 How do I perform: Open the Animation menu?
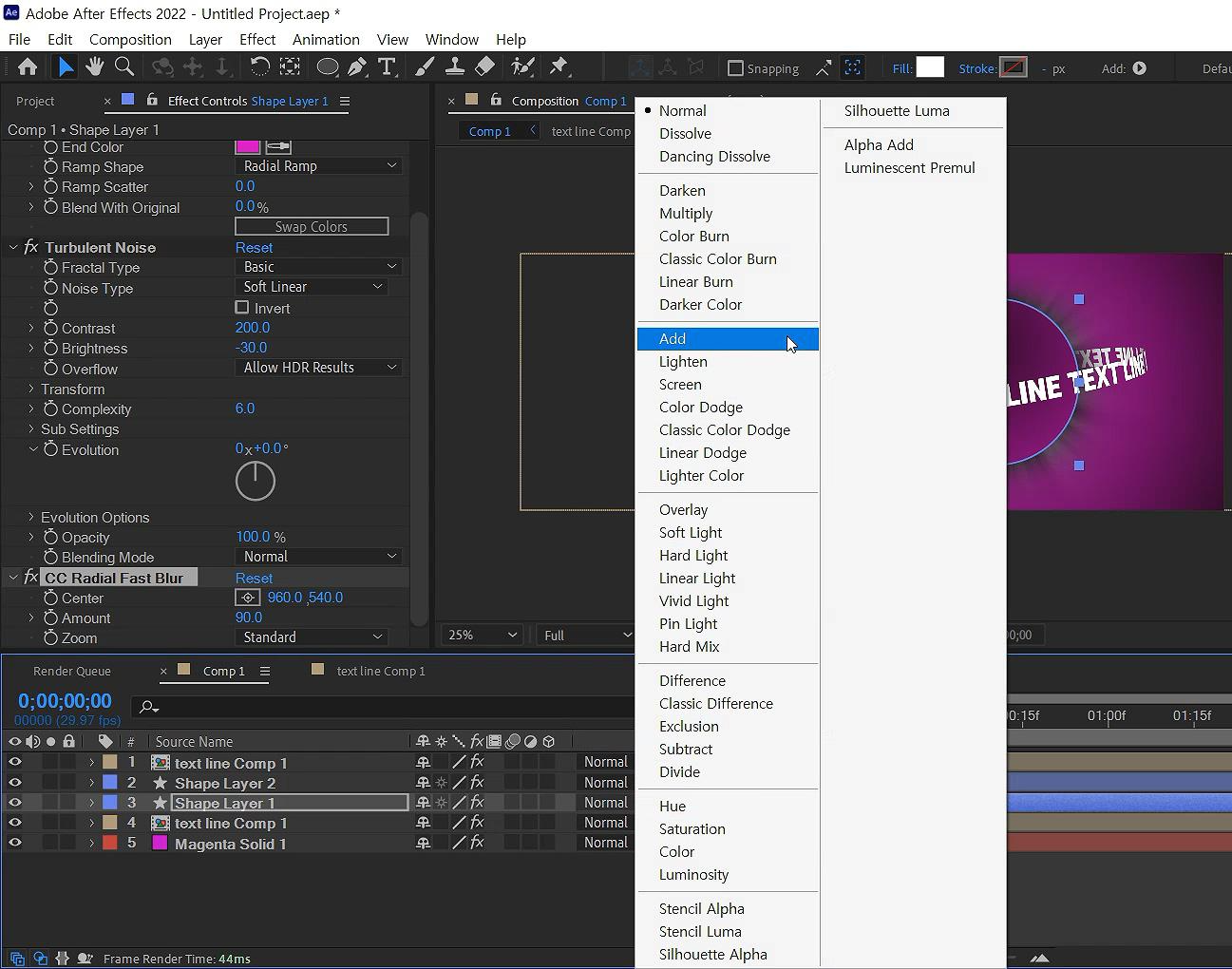(326, 39)
